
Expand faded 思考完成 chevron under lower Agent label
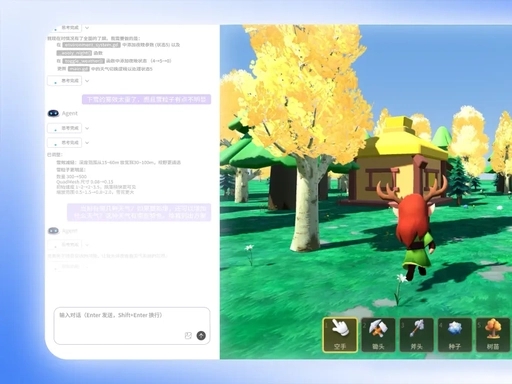[x=87, y=245]
